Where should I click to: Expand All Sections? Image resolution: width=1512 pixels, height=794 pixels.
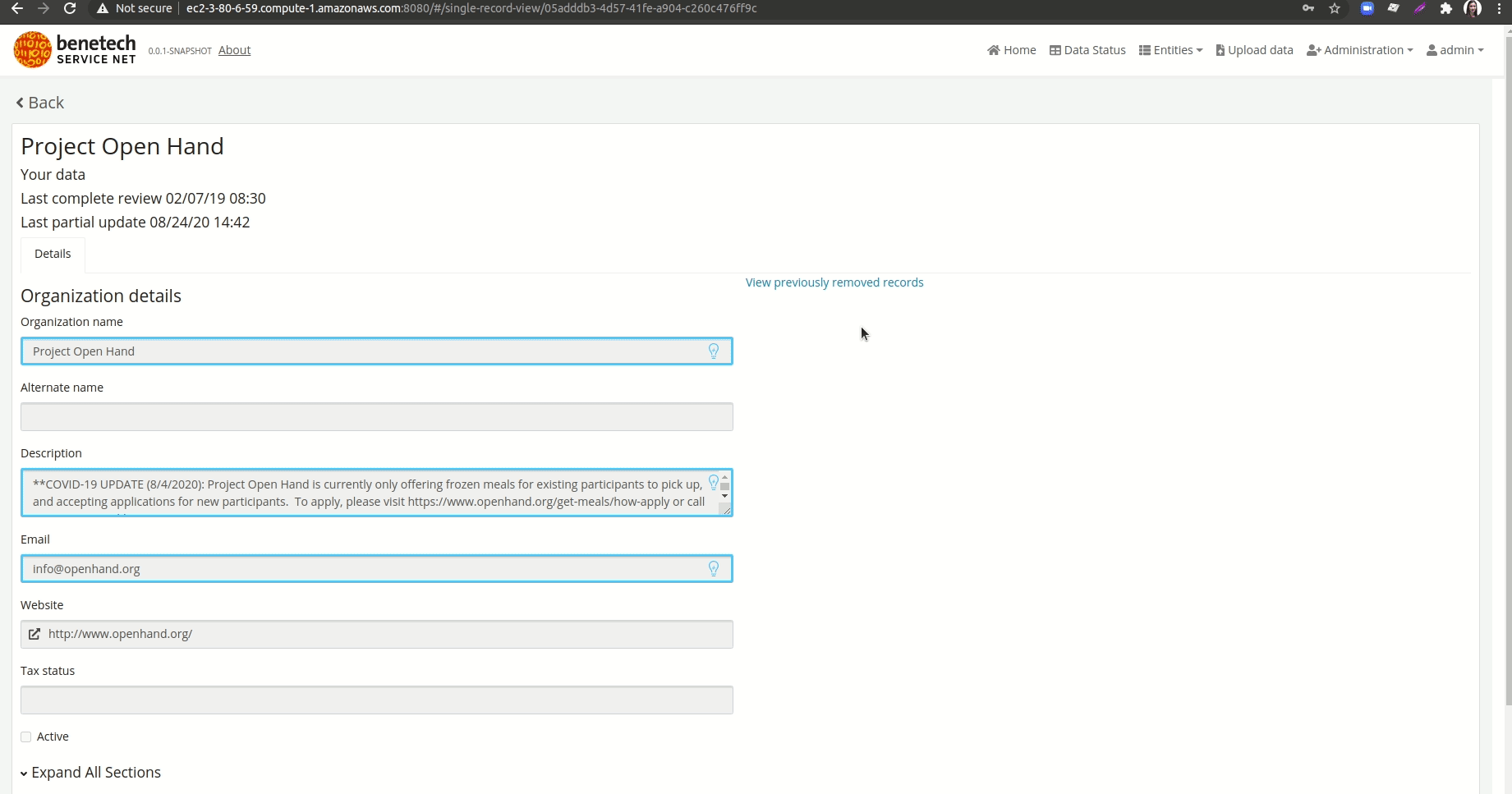coord(90,772)
